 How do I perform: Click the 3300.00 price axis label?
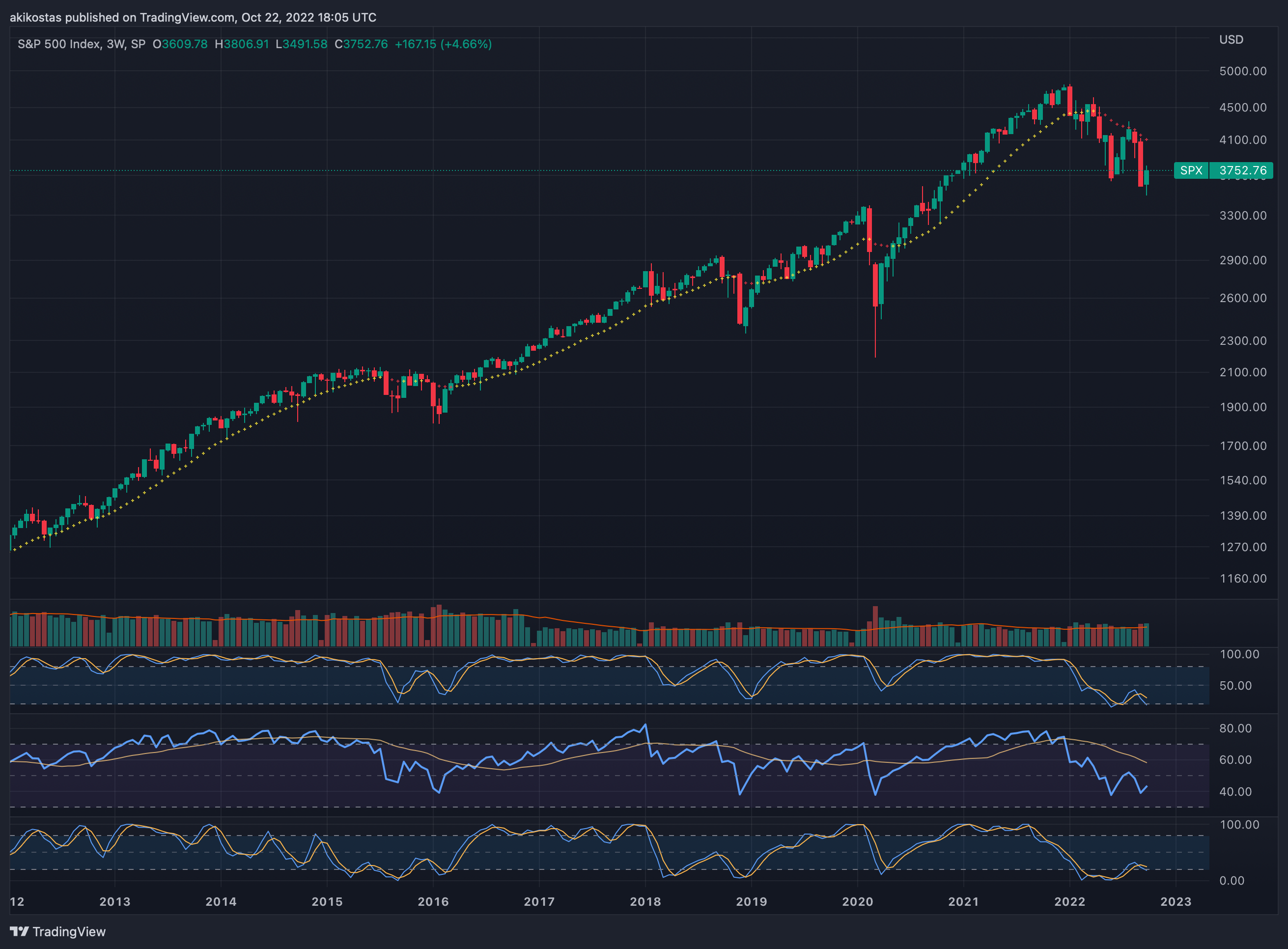[x=1243, y=216]
